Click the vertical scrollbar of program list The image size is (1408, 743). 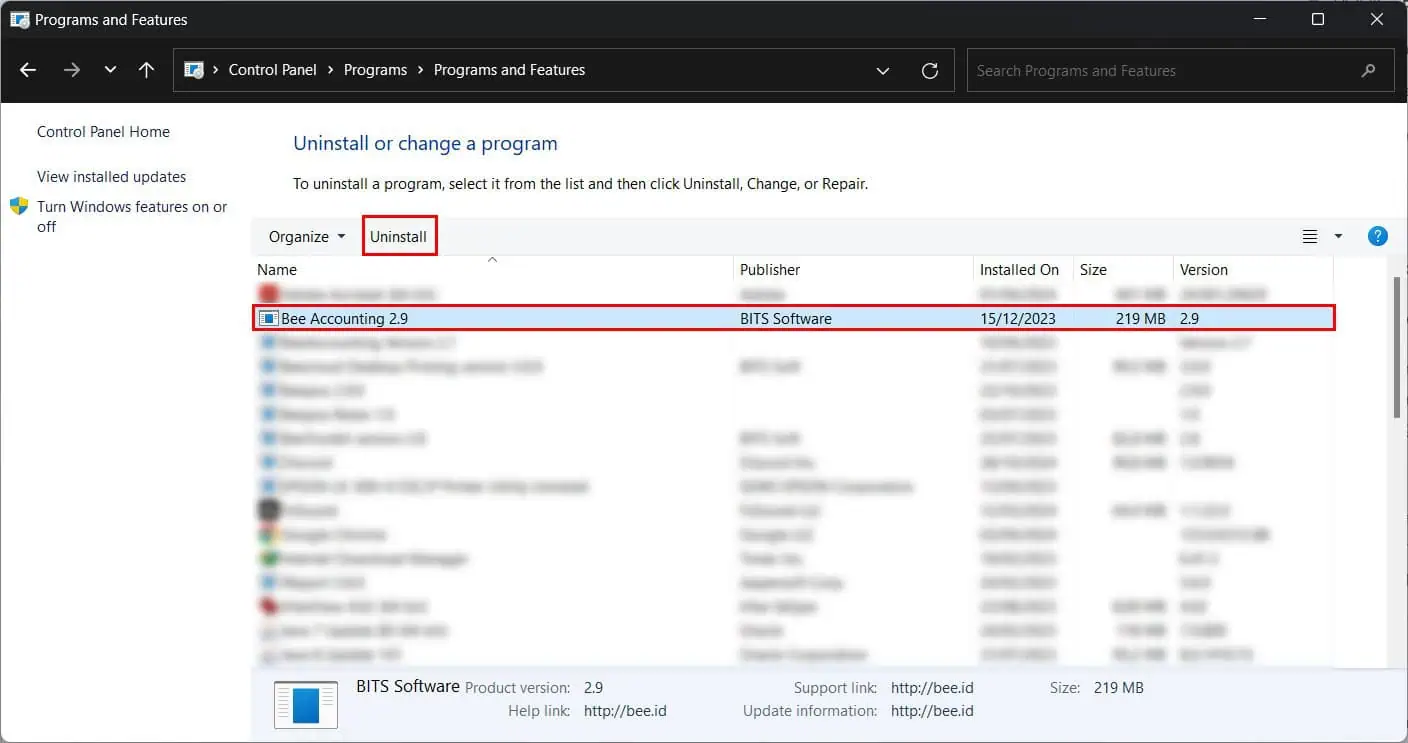click(x=1397, y=346)
